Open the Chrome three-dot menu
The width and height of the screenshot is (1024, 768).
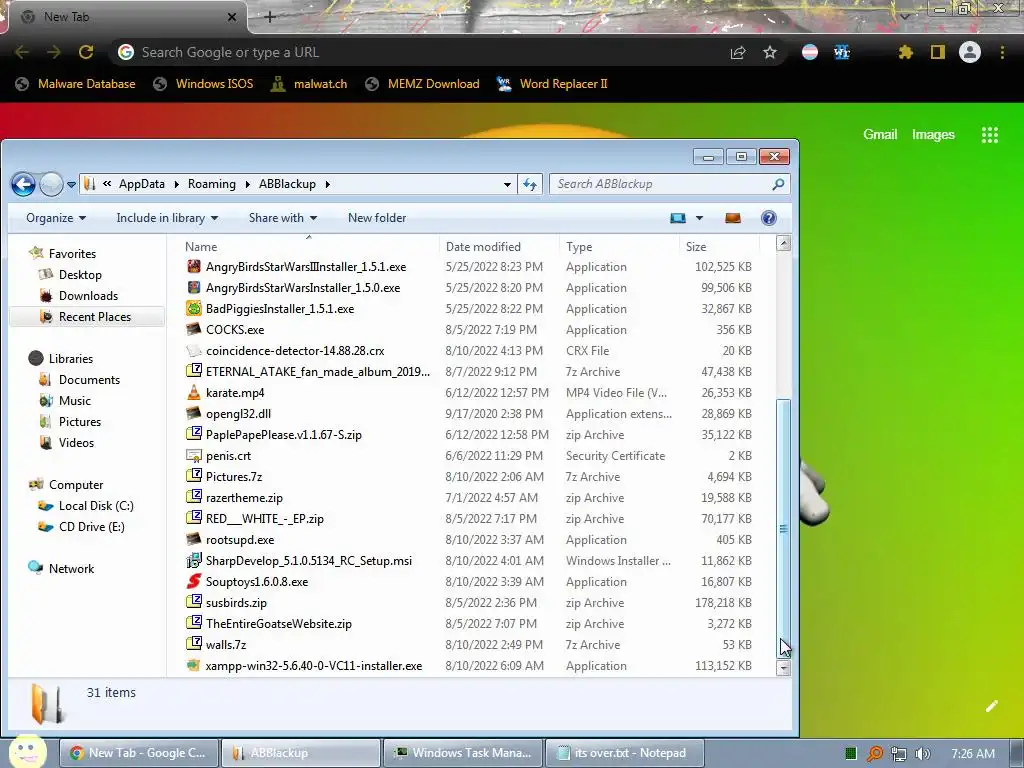point(1002,52)
